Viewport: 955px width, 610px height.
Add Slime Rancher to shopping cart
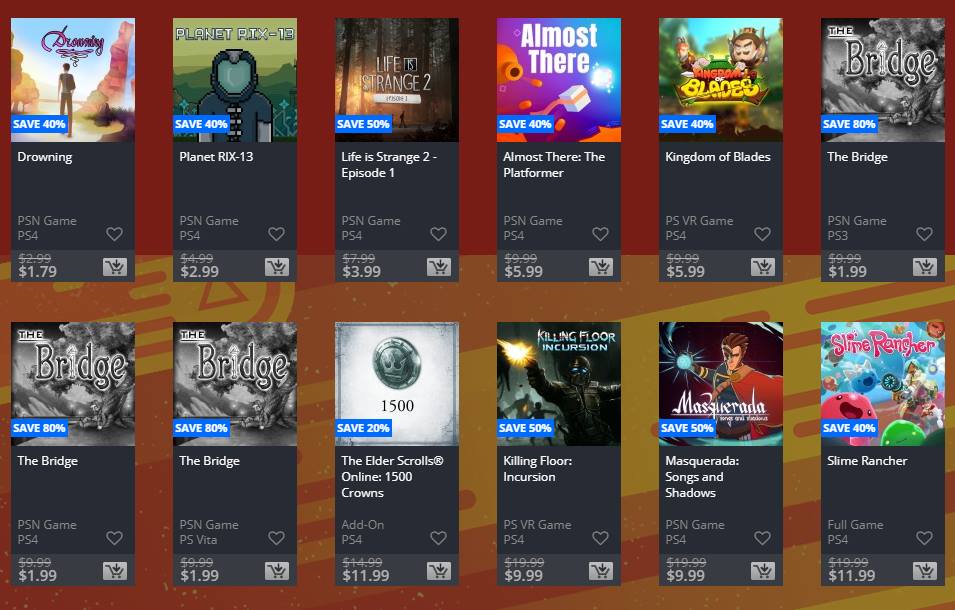pos(925,570)
